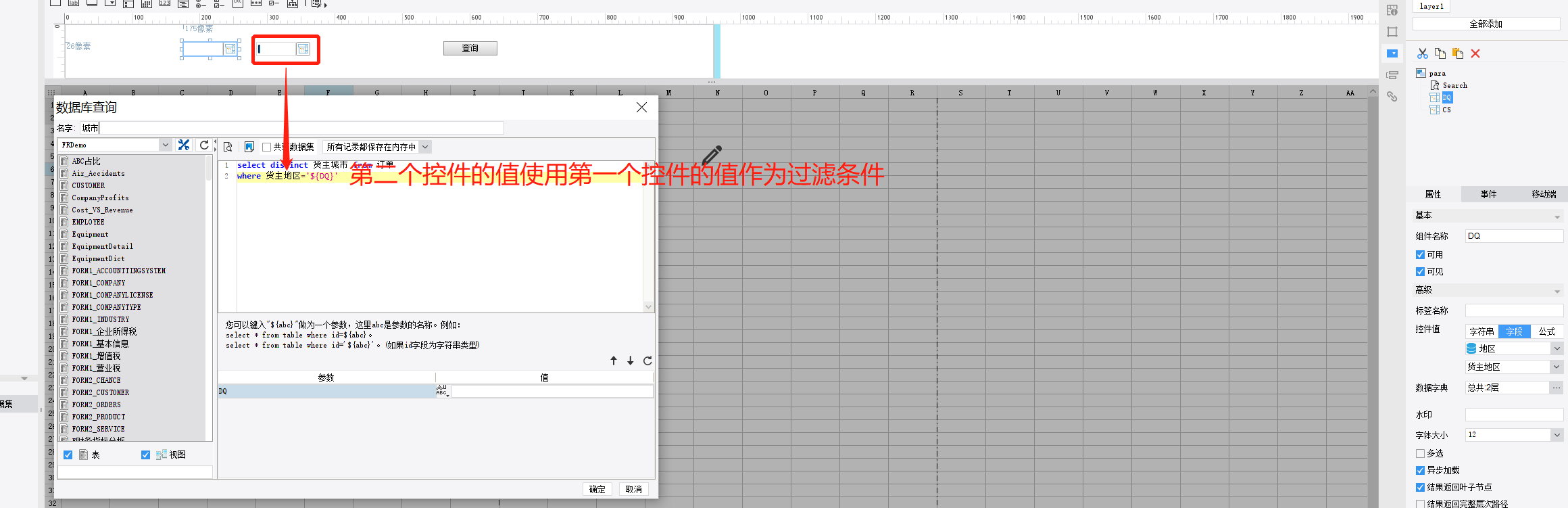Open the 所有记录都保存在内存中 dropdown
This screenshot has height=508, width=1568.
pos(425,147)
